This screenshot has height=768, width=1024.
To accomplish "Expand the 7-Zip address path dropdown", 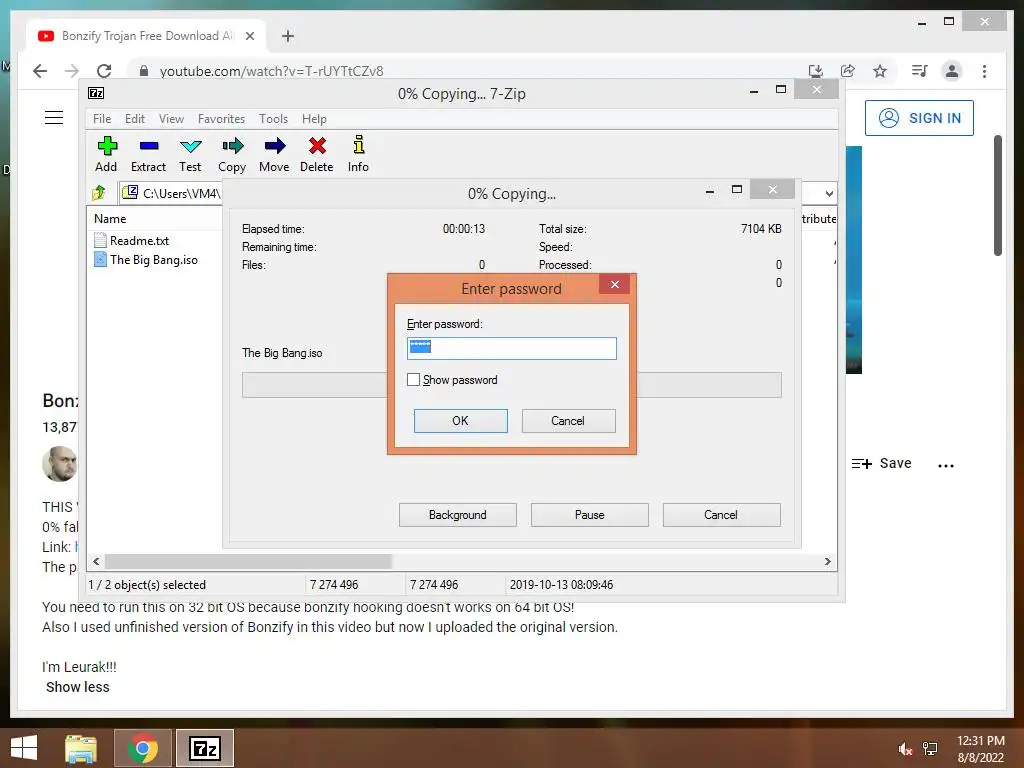I will click(829, 193).
